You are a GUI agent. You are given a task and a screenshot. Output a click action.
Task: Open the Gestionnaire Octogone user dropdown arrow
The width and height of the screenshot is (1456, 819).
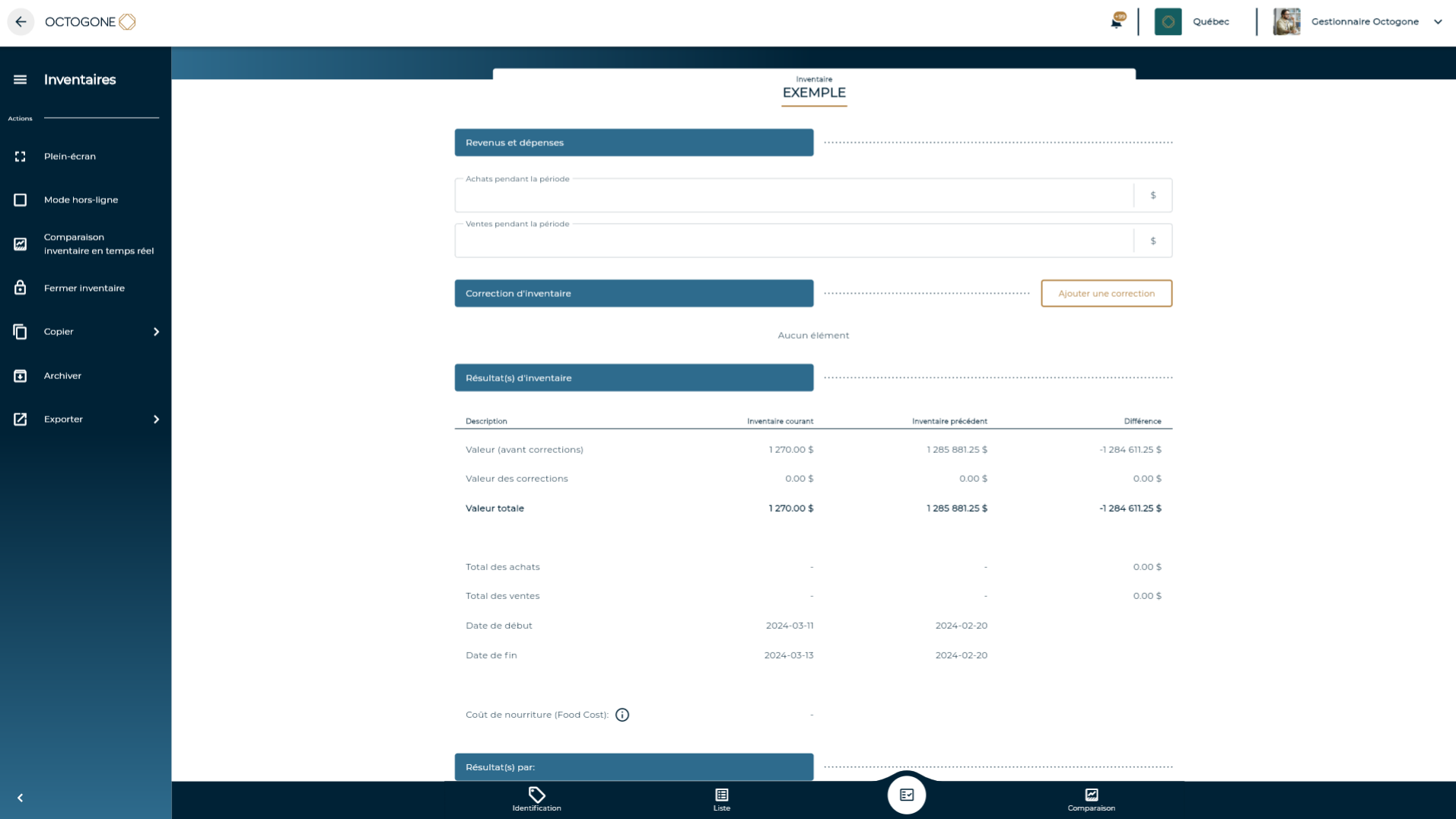click(x=1438, y=21)
